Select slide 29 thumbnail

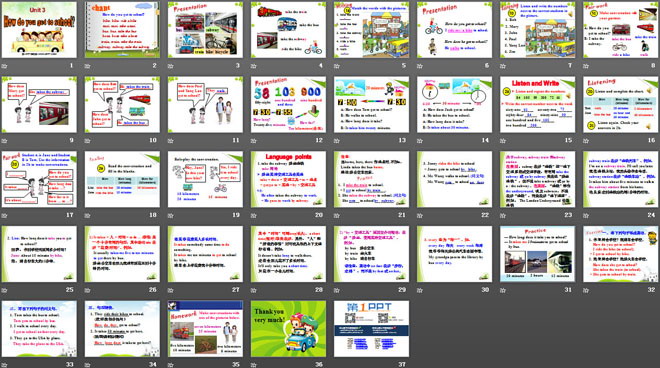[x=372, y=254]
